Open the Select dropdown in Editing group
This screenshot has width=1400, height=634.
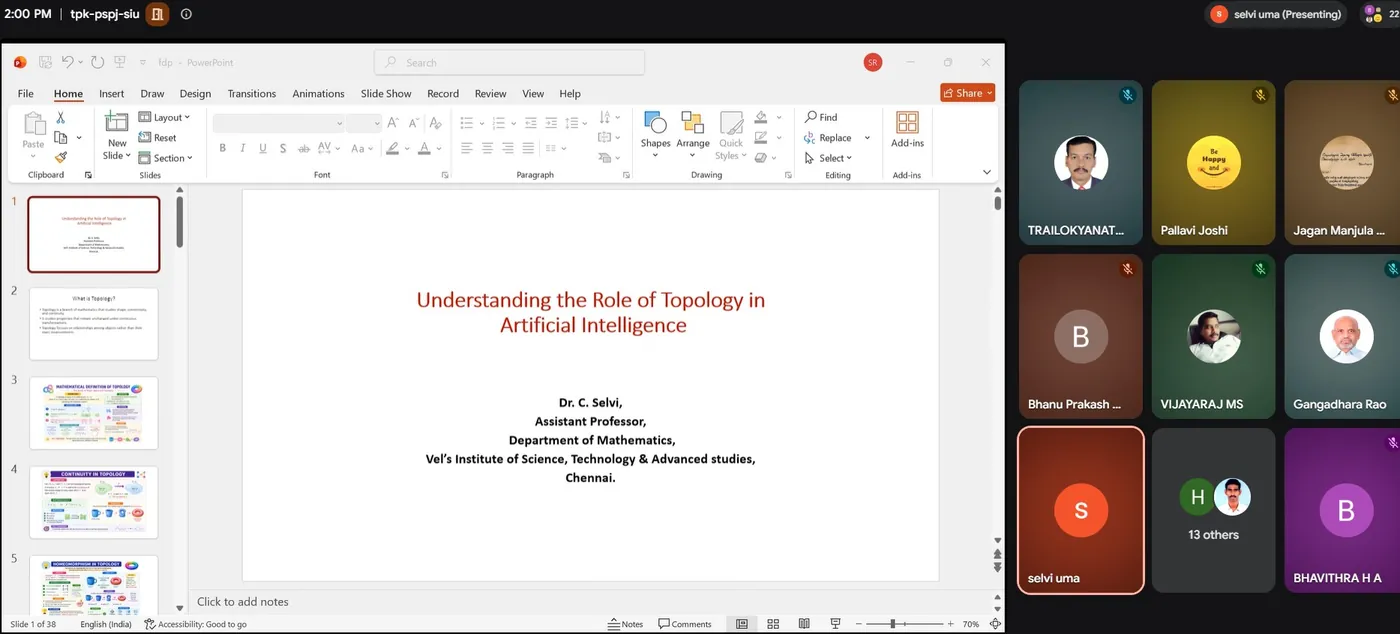coord(828,158)
